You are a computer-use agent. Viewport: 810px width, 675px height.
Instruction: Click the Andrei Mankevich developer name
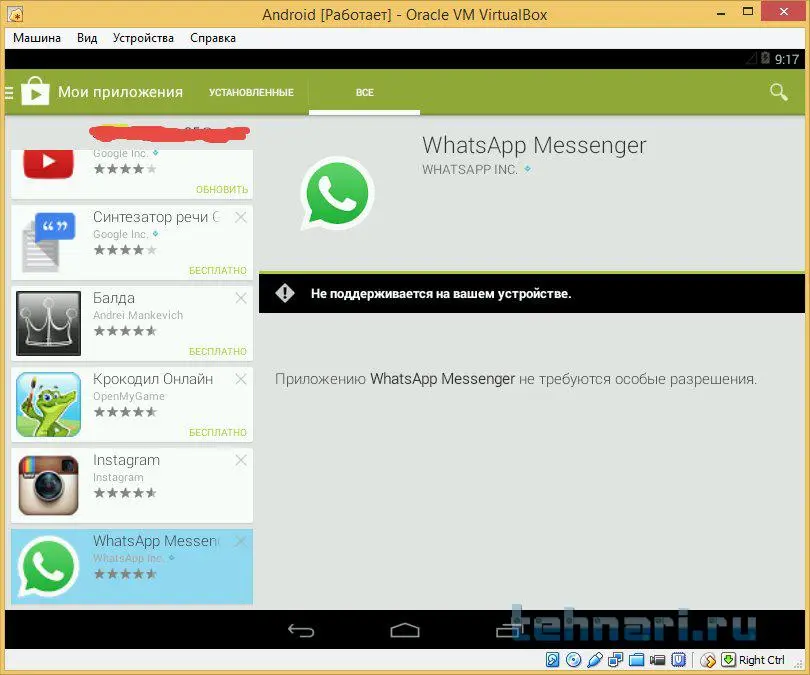click(x=138, y=316)
